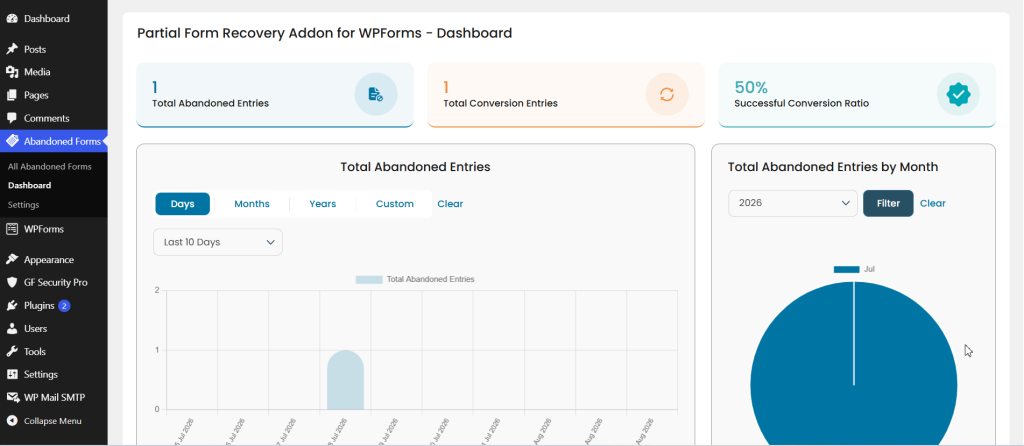
Task: Switch to the Years tab
Action: coord(323,204)
